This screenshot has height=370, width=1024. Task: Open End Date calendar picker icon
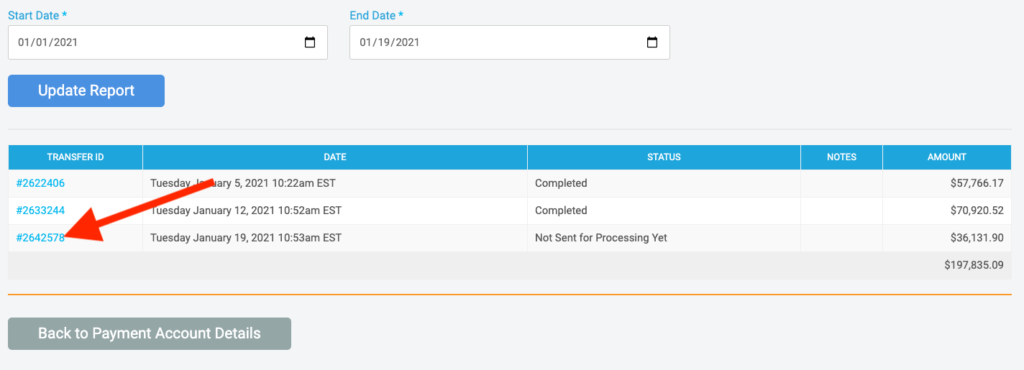[x=652, y=42]
